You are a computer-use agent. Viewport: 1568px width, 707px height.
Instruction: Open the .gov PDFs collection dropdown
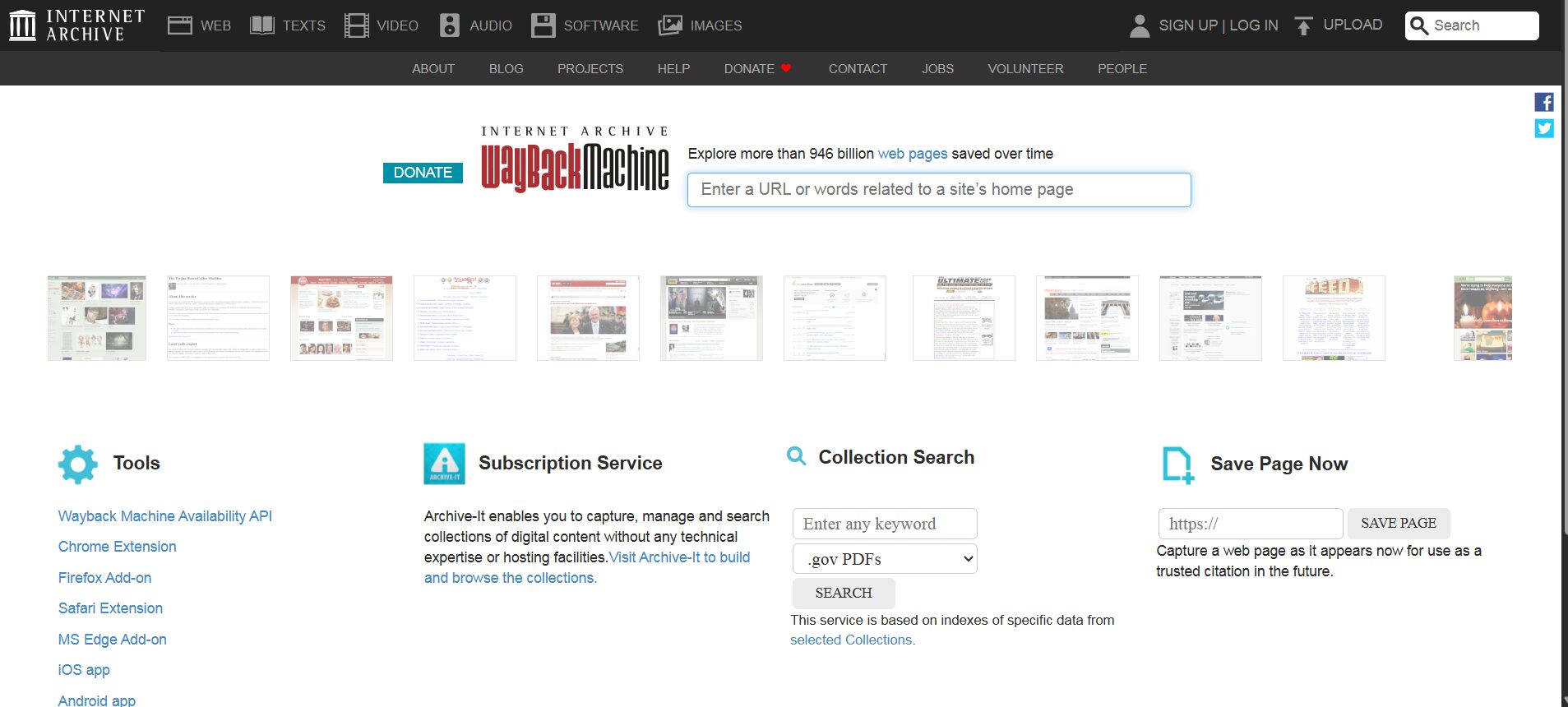pyautogui.click(x=885, y=559)
